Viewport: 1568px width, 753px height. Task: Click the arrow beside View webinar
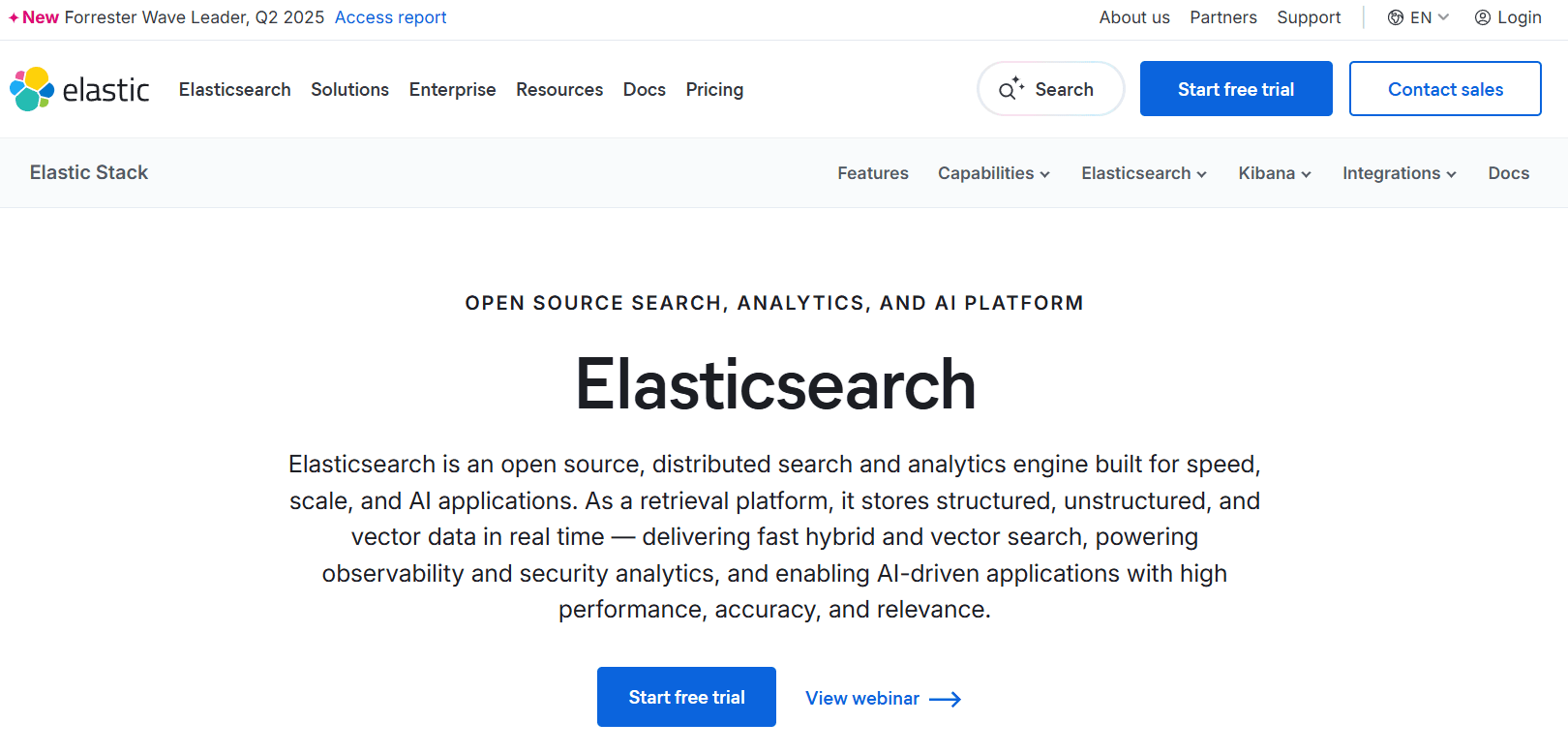point(945,699)
